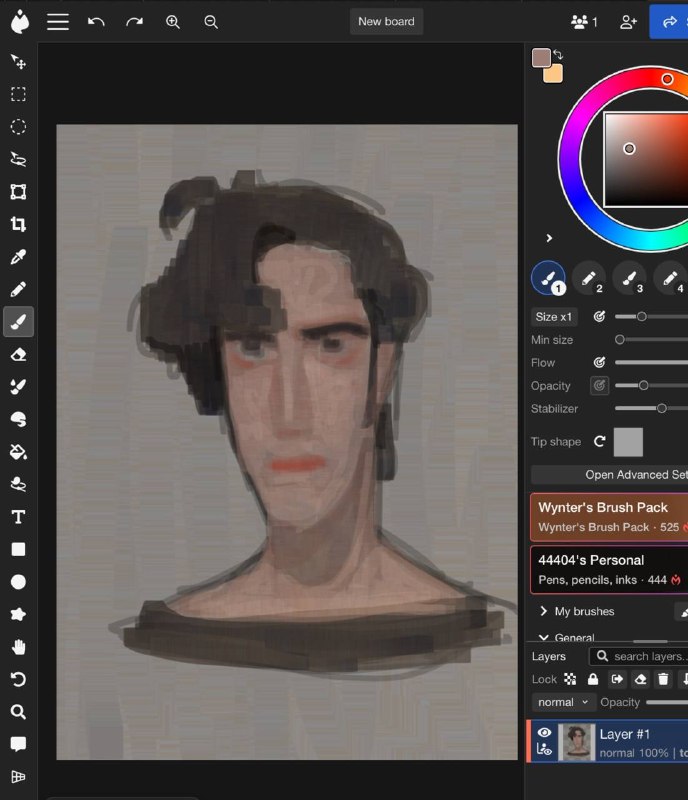Choose the Paint bucket fill tool
Viewport: 688px width, 800px height.
pos(18,452)
